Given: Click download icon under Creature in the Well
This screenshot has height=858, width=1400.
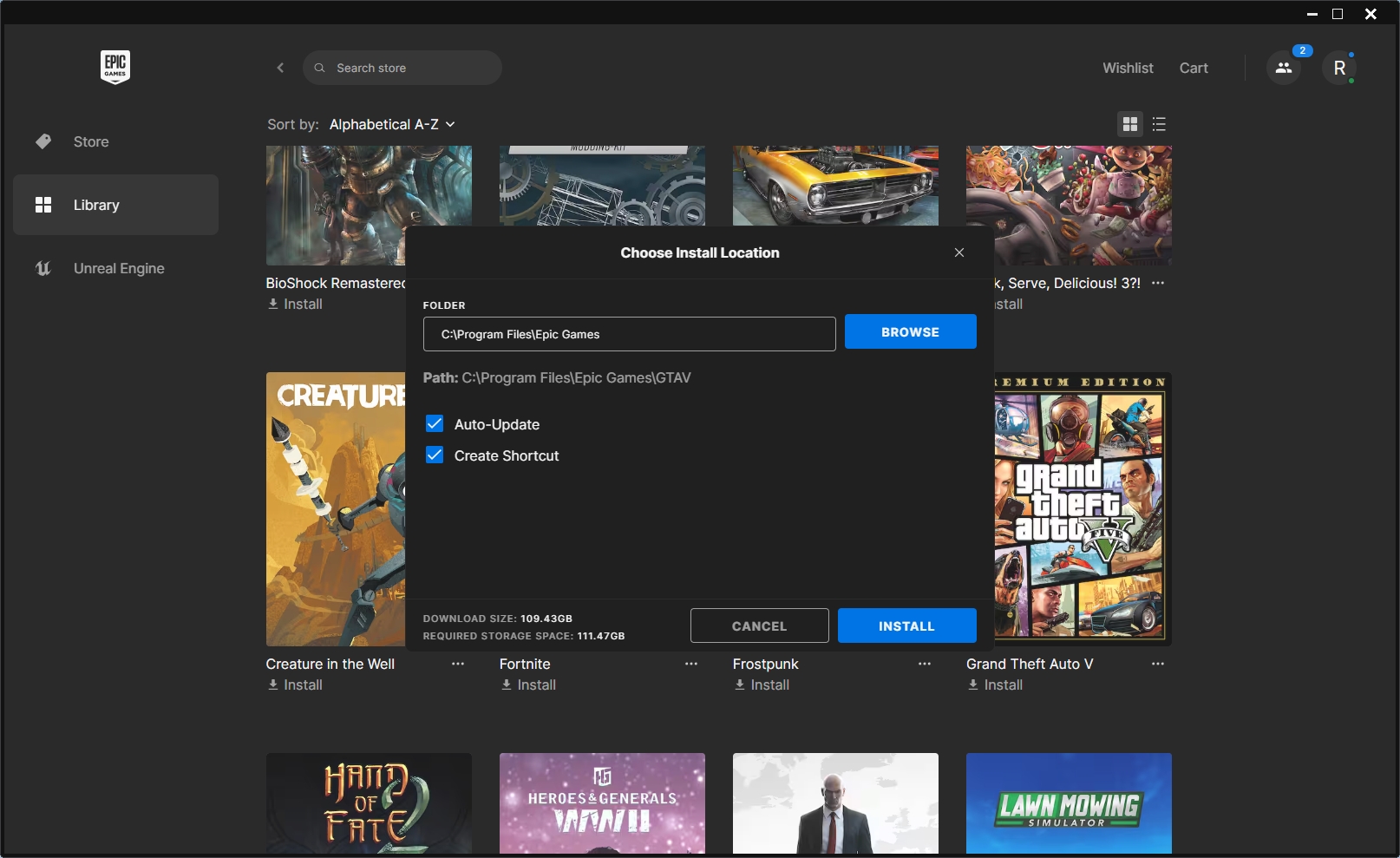Looking at the screenshot, I should 273,684.
